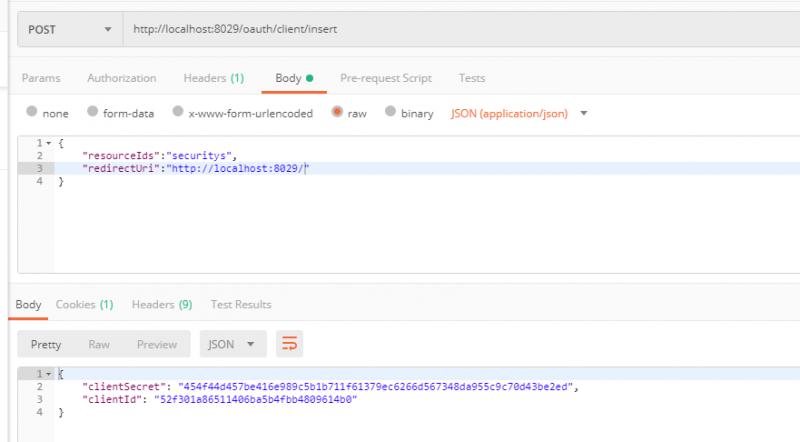Open the request Headers (1) tab

pos(214,78)
